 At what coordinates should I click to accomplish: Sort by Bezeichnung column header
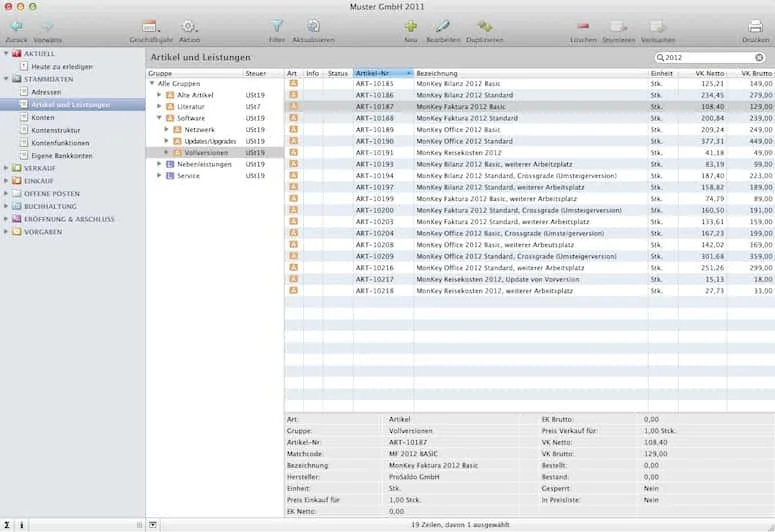click(x=531, y=73)
